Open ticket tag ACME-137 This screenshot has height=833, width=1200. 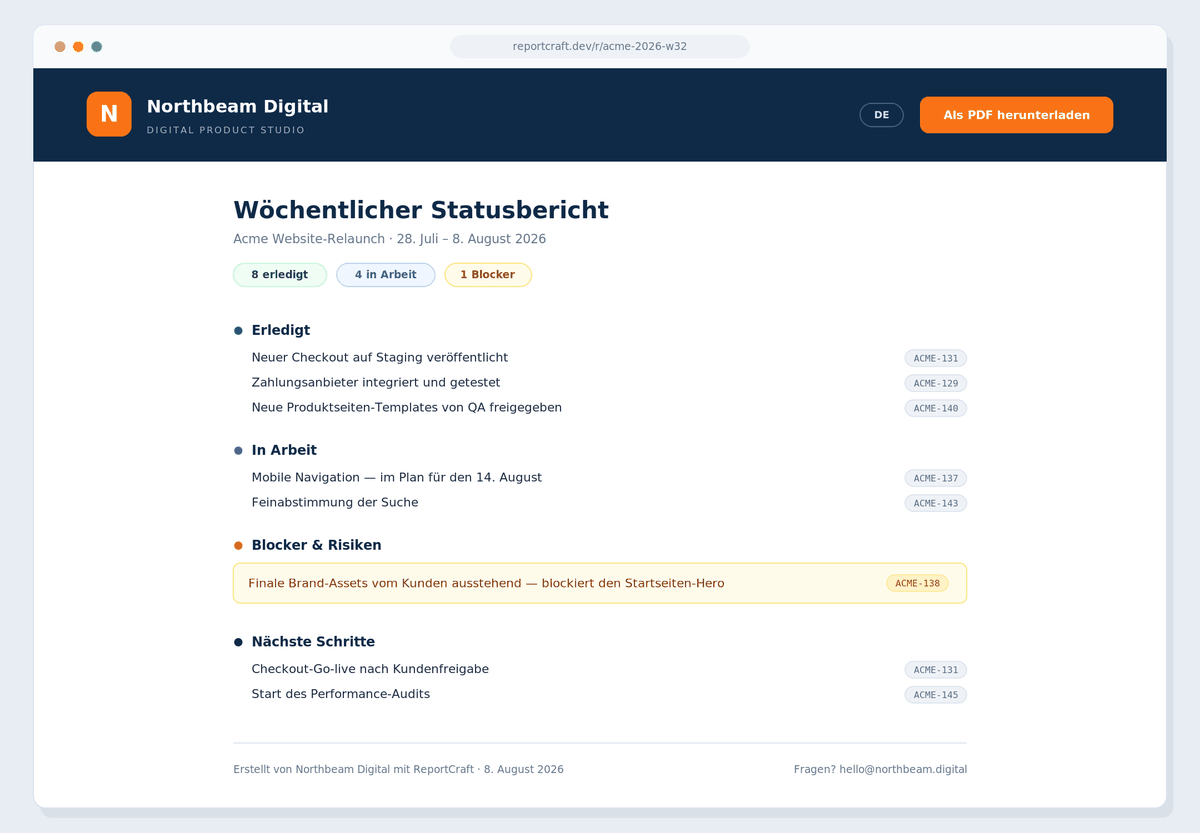click(936, 478)
